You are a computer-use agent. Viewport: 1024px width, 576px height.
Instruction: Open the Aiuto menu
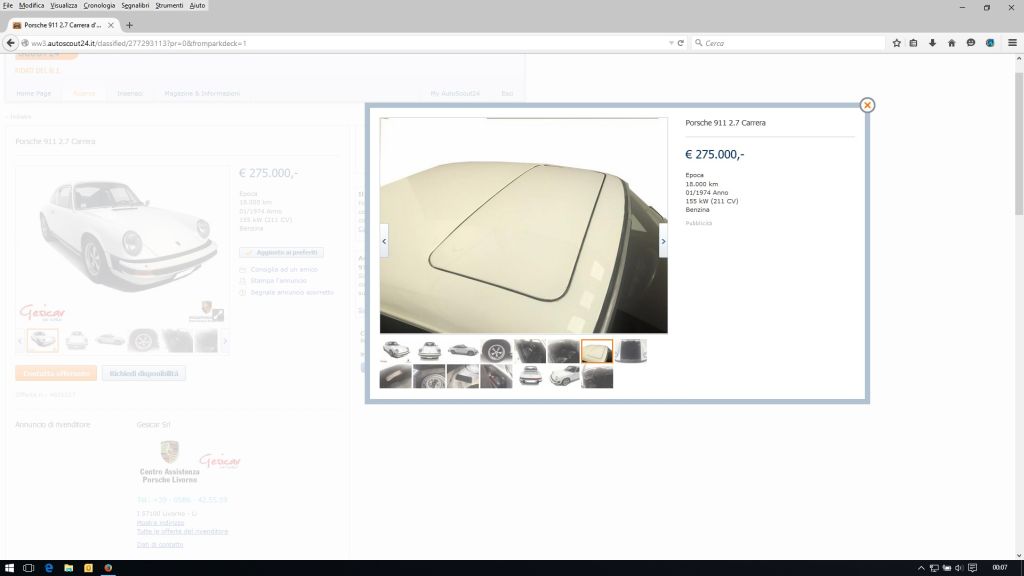click(197, 5)
